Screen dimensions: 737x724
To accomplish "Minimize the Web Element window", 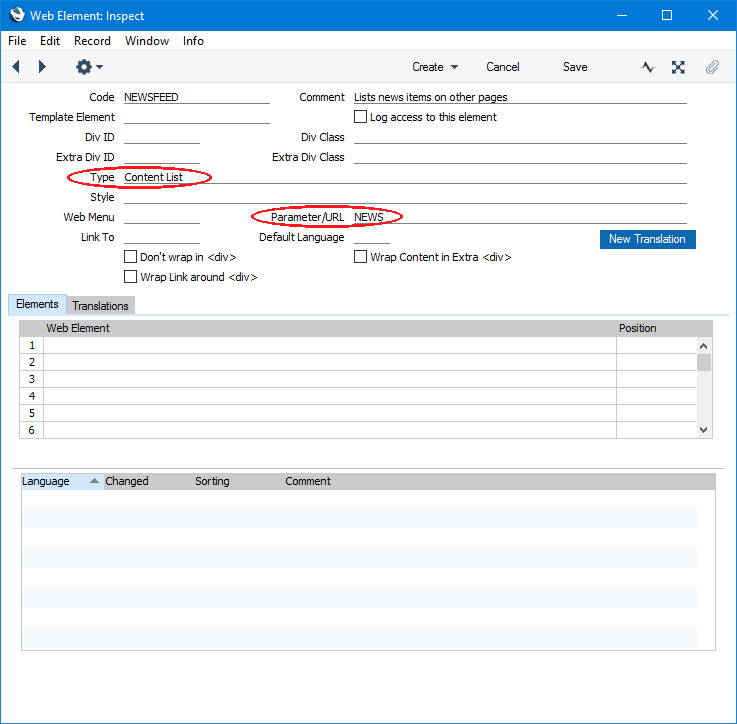I will (622, 16).
